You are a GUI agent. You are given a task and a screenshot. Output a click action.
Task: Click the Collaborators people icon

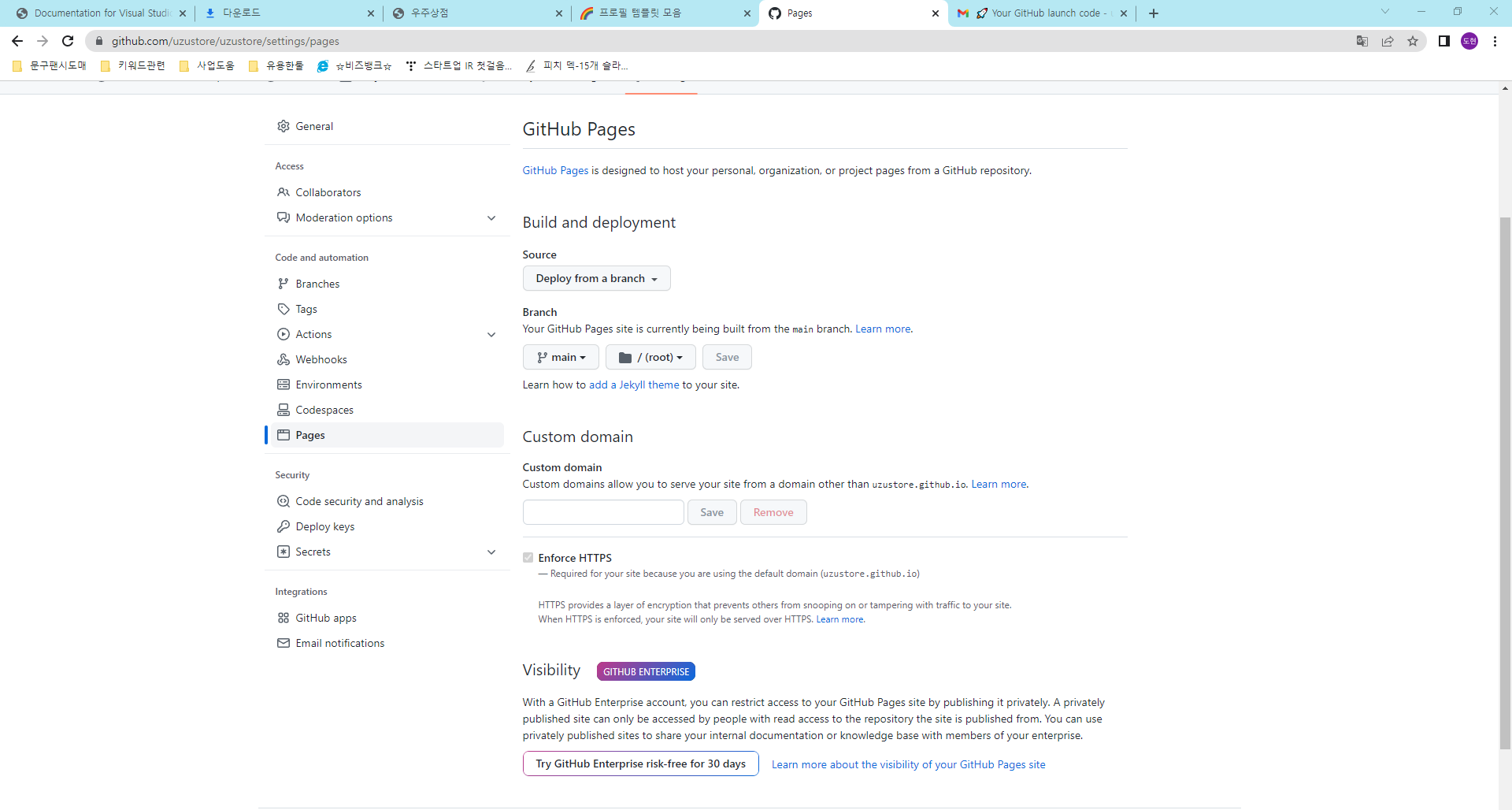pos(283,192)
